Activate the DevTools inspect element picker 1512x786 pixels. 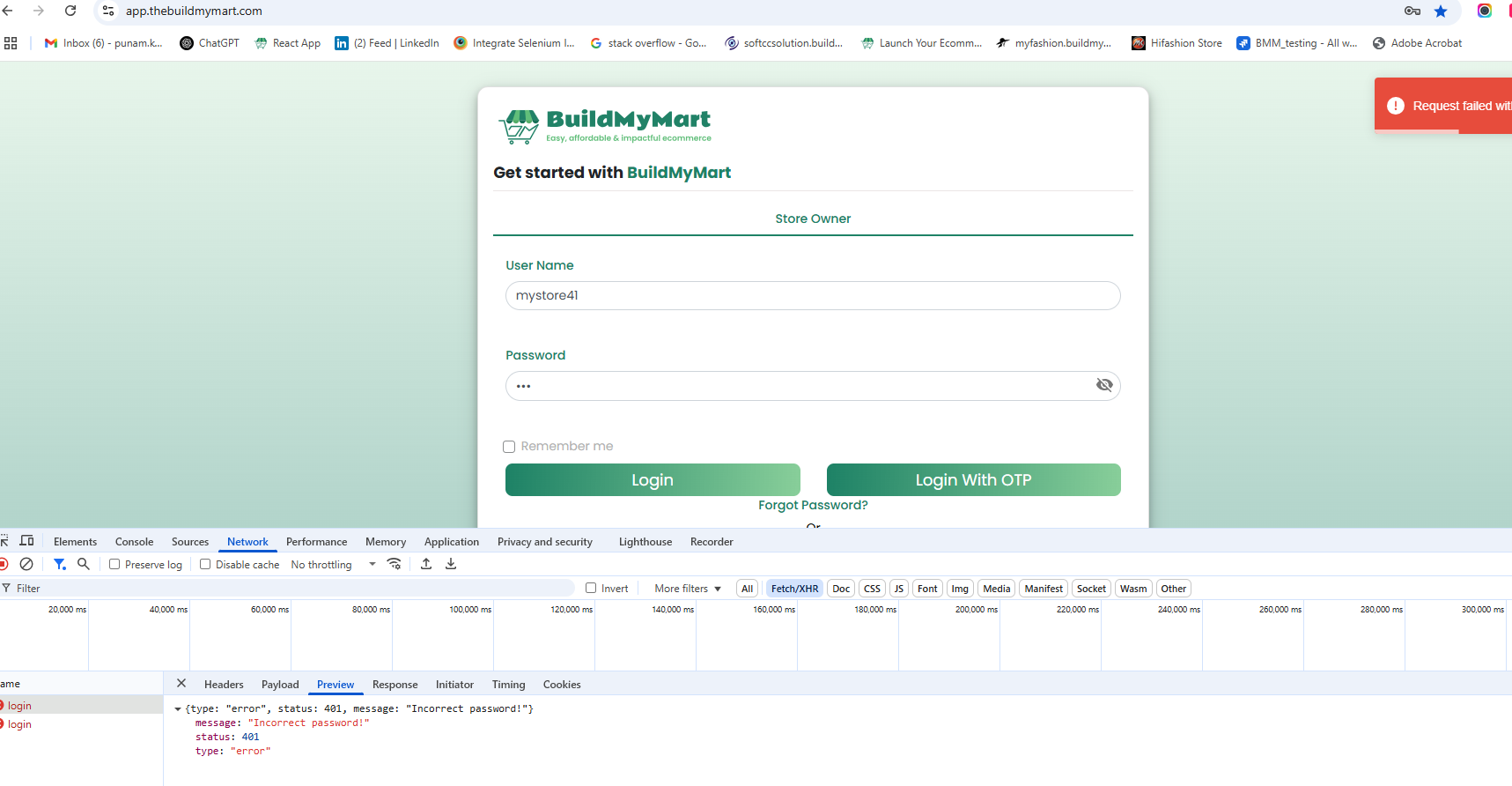click(x=4, y=540)
